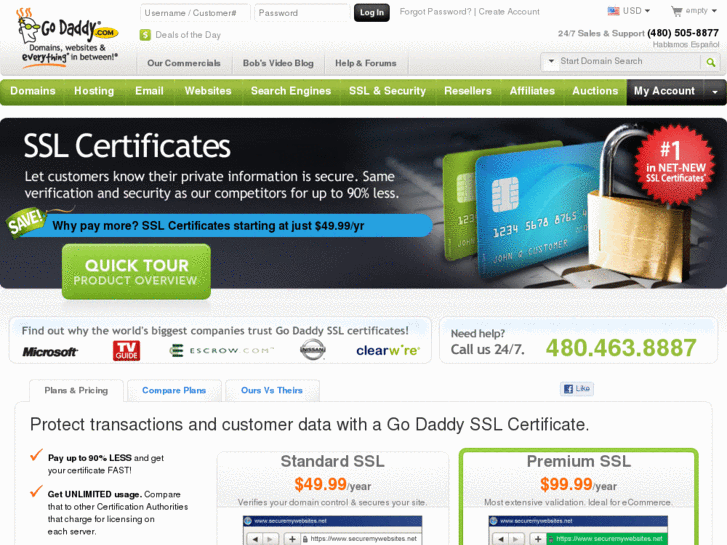
Task: Click the Deals of the Day dollar icon
Action: coord(145,35)
